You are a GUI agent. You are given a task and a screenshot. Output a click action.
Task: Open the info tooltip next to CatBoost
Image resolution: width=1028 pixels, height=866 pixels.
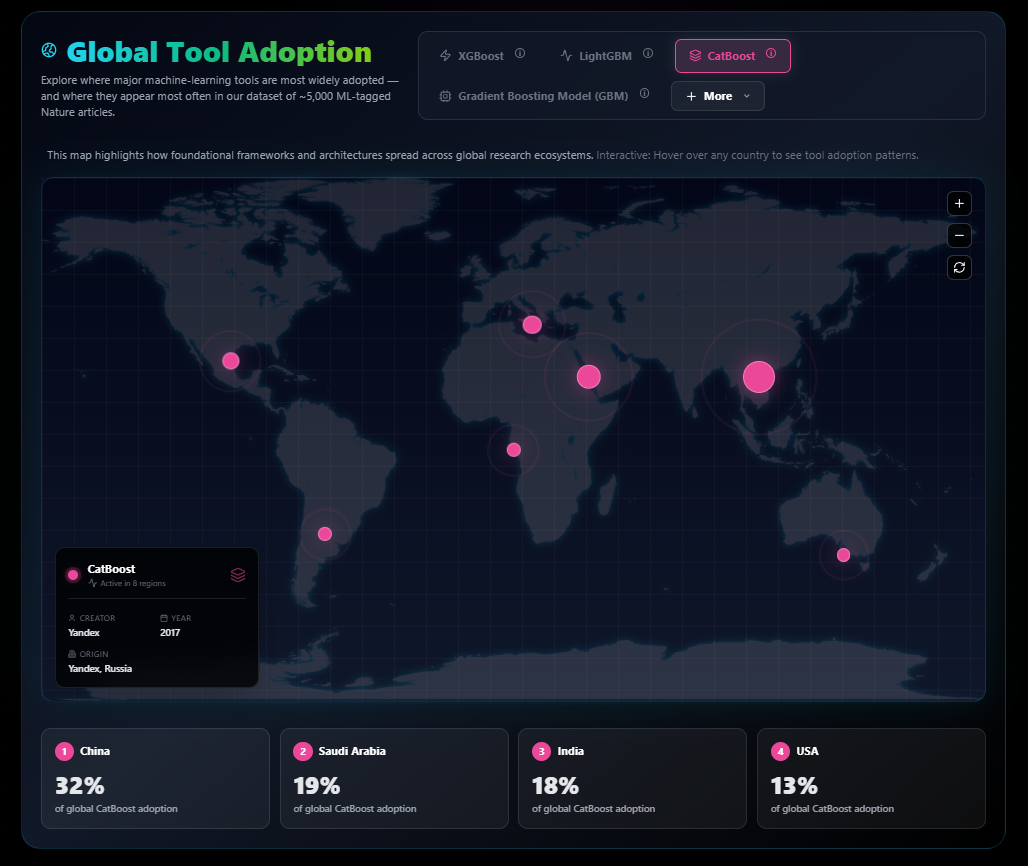pos(770,52)
